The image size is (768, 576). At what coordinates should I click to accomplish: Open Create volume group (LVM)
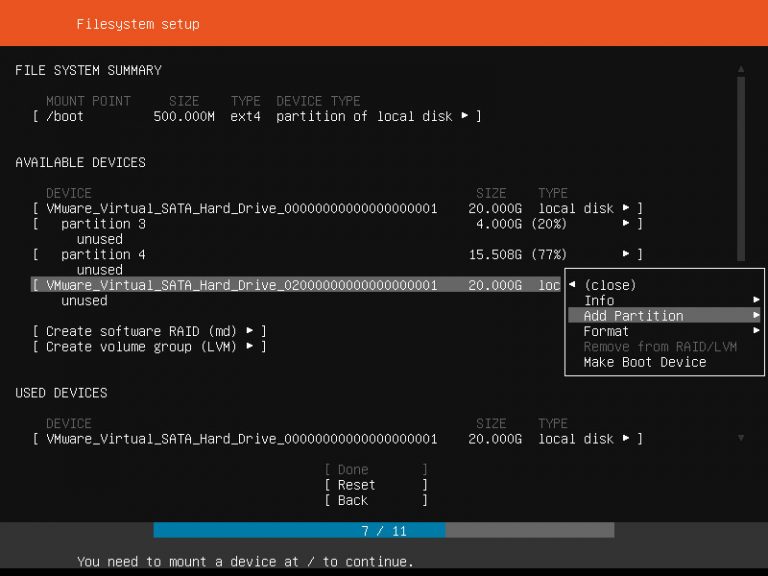pos(149,346)
